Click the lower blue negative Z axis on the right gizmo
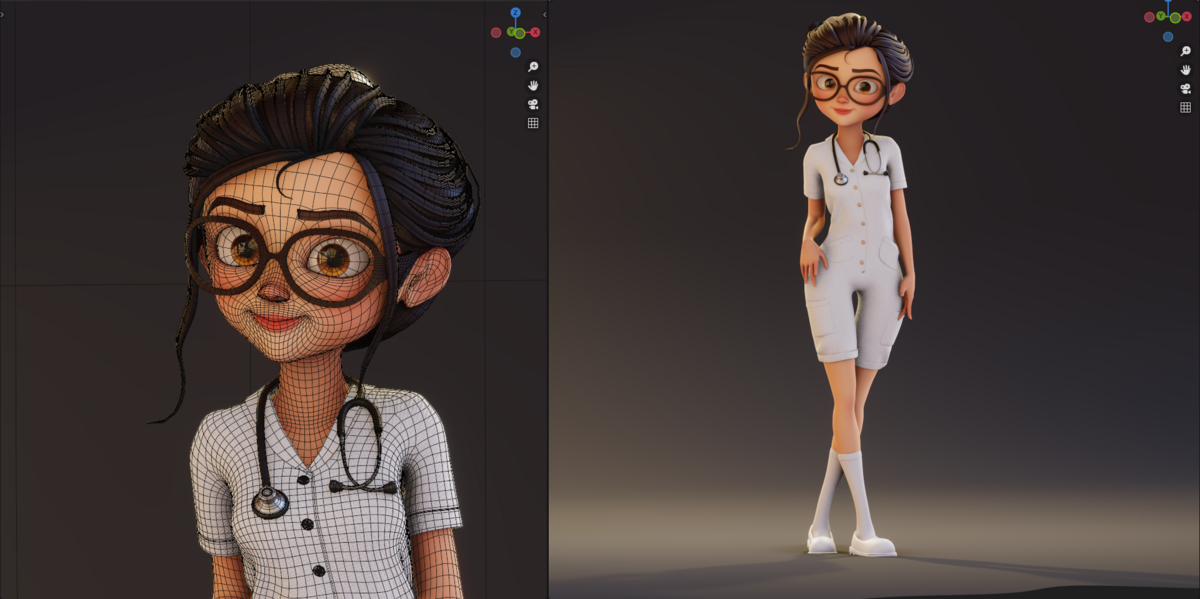The image size is (1200, 599). pyautogui.click(x=1168, y=37)
